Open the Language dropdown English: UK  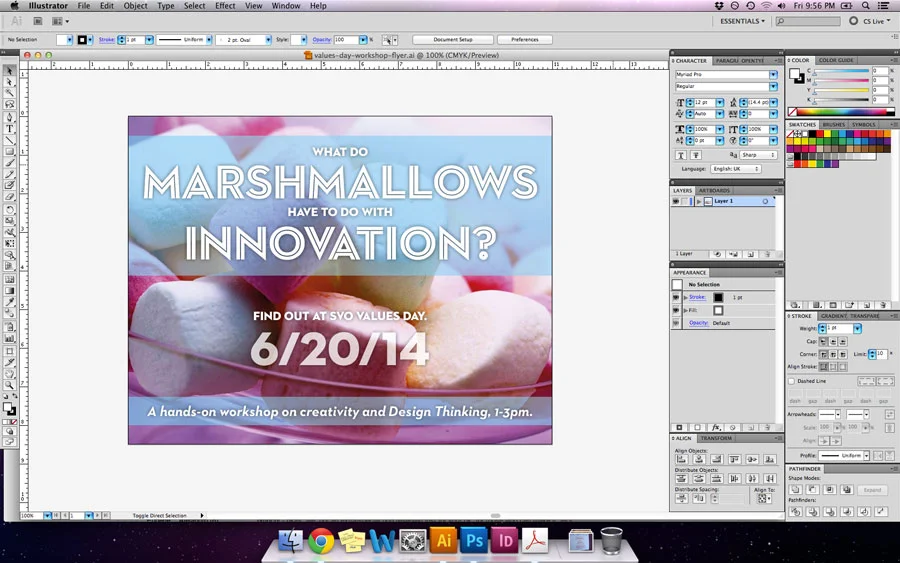coord(736,169)
